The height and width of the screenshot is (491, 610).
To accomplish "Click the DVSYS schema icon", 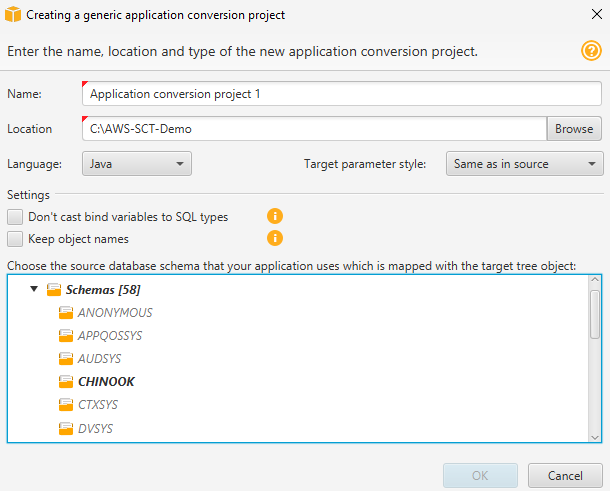I will click(67, 428).
